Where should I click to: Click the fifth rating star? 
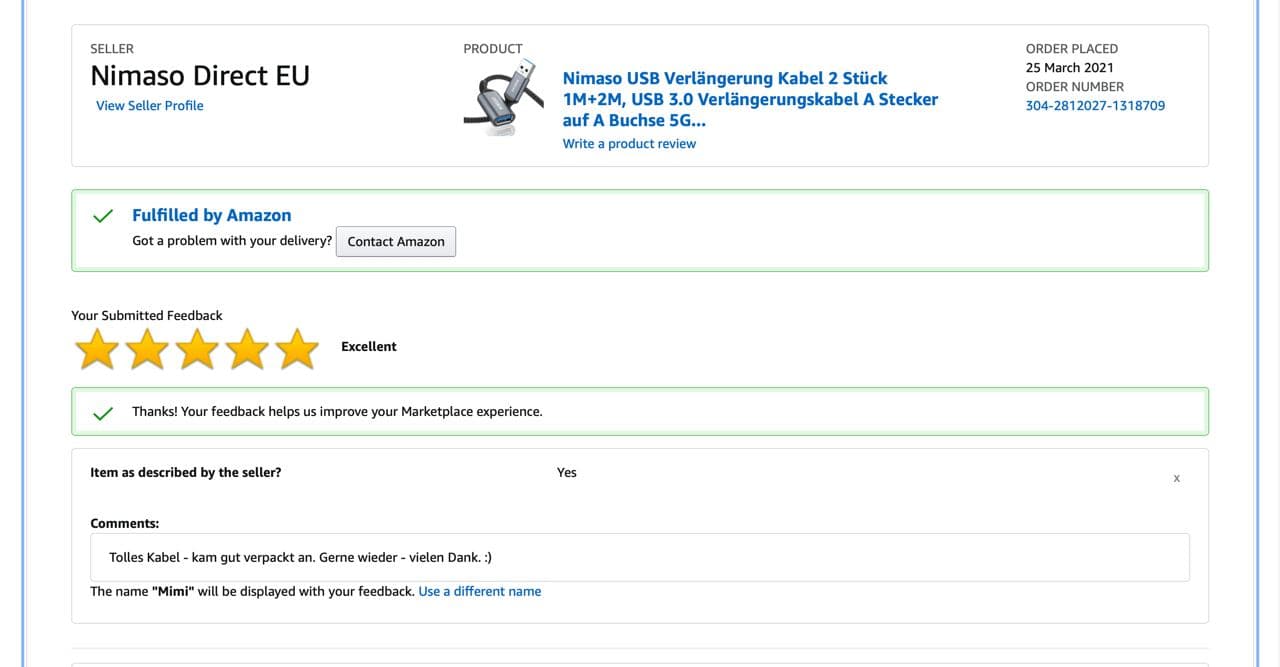click(297, 349)
